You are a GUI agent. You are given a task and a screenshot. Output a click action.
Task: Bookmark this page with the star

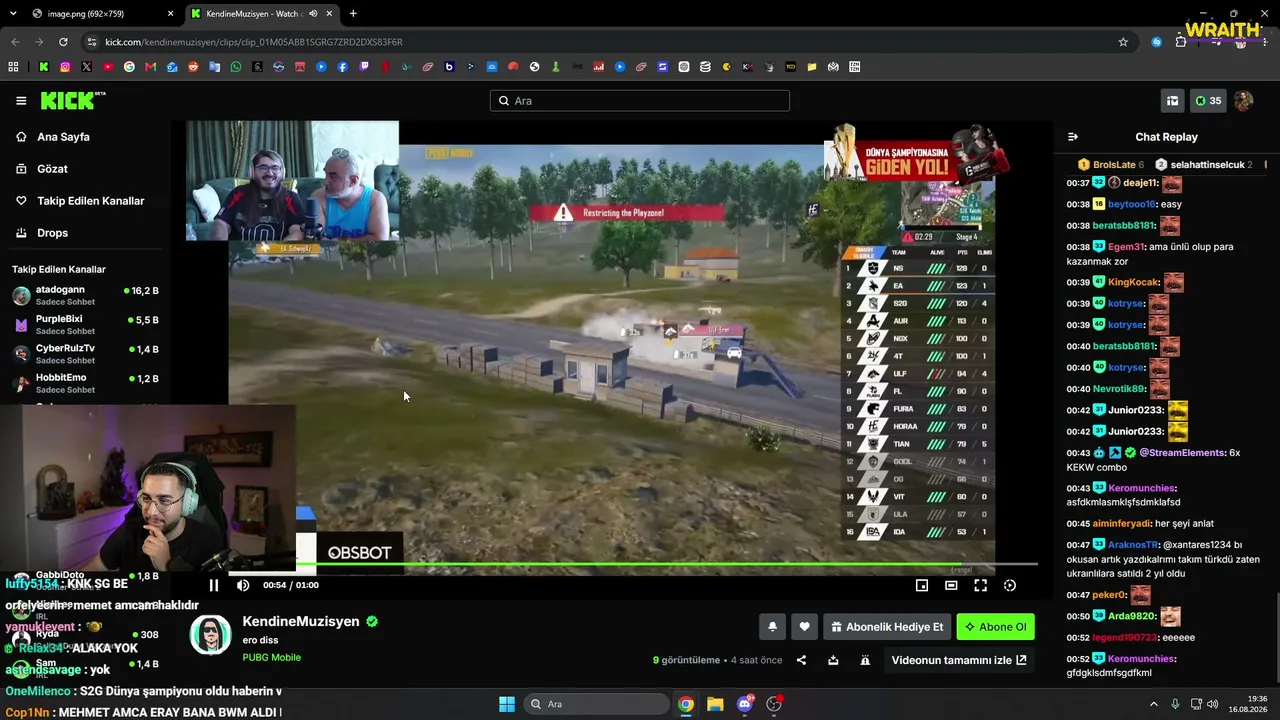(x=1123, y=42)
